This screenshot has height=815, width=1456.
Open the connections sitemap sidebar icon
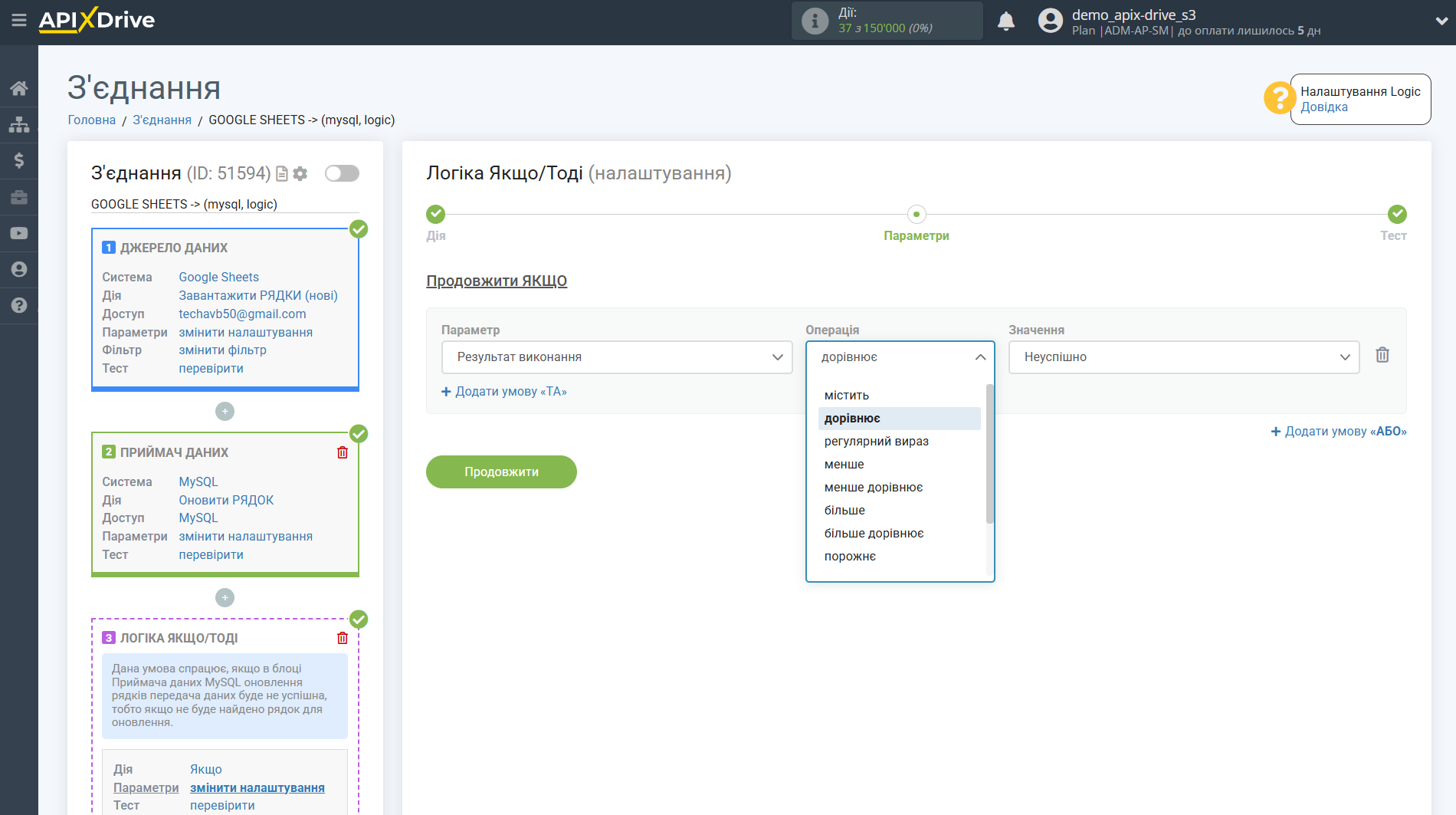19,124
